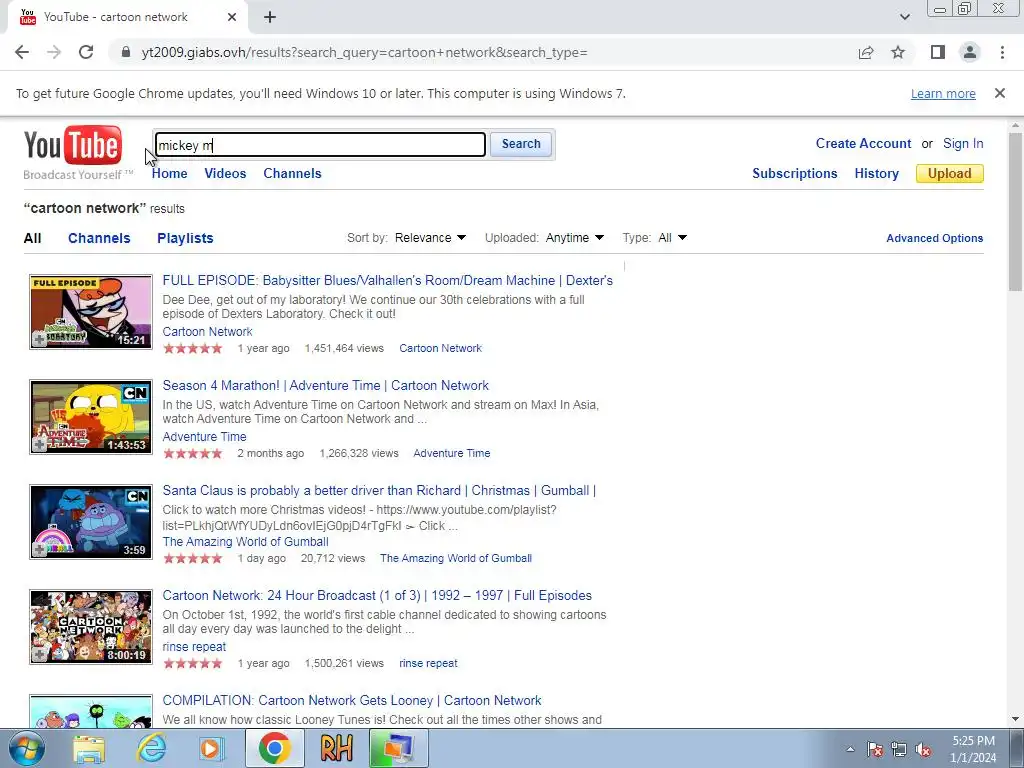The width and height of the screenshot is (1024, 768).
Task: Open the Type All dropdown
Action: coord(673,238)
